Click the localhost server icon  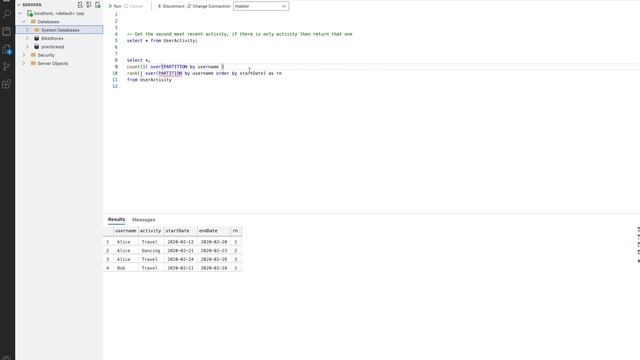30,13
